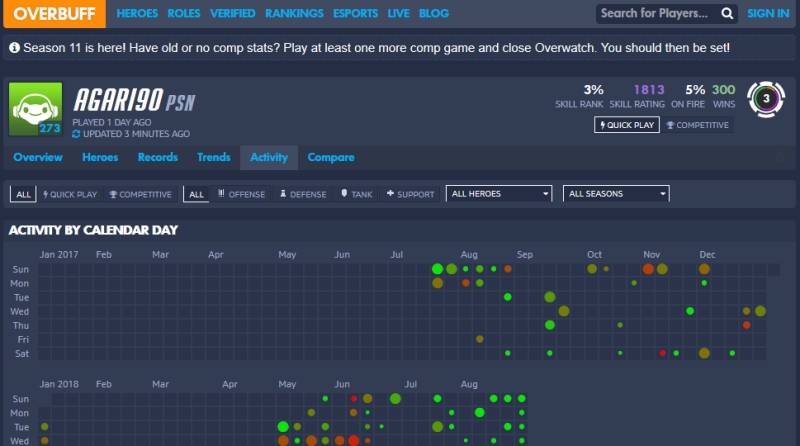Click the level 3 rank badge icon

click(x=765, y=99)
